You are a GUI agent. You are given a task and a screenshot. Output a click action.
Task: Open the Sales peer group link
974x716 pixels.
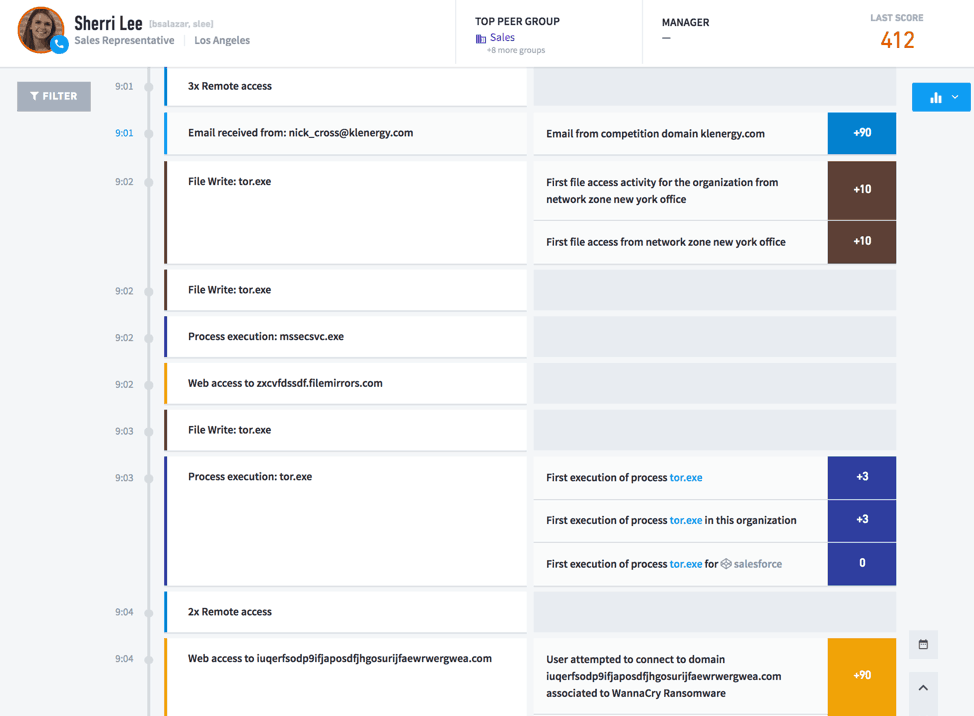[x=502, y=37]
